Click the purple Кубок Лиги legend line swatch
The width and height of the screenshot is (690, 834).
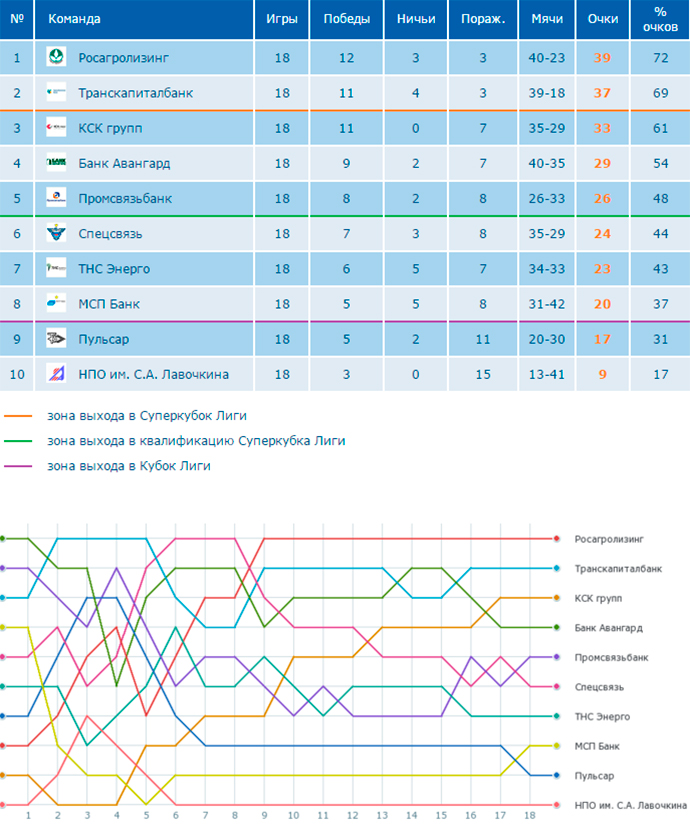tap(18, 466)
